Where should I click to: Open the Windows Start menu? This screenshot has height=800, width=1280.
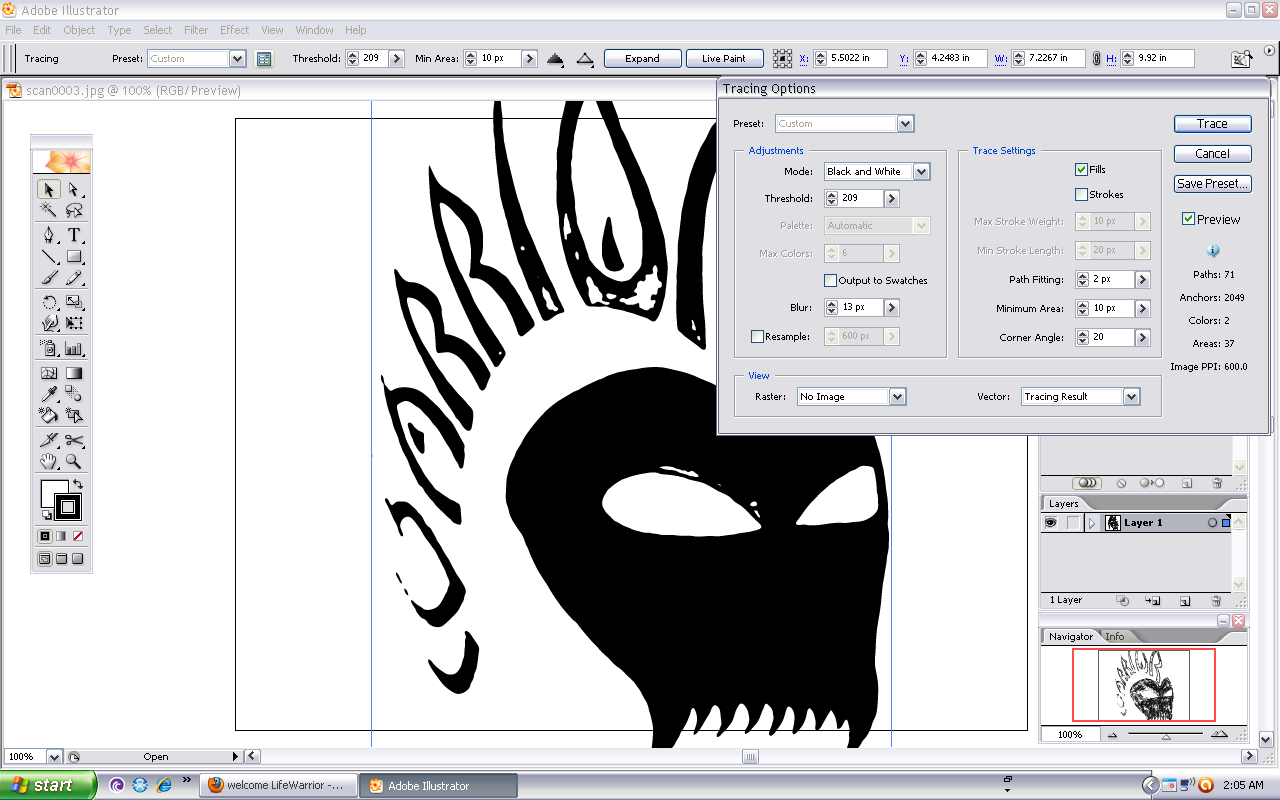pos(48,785)
